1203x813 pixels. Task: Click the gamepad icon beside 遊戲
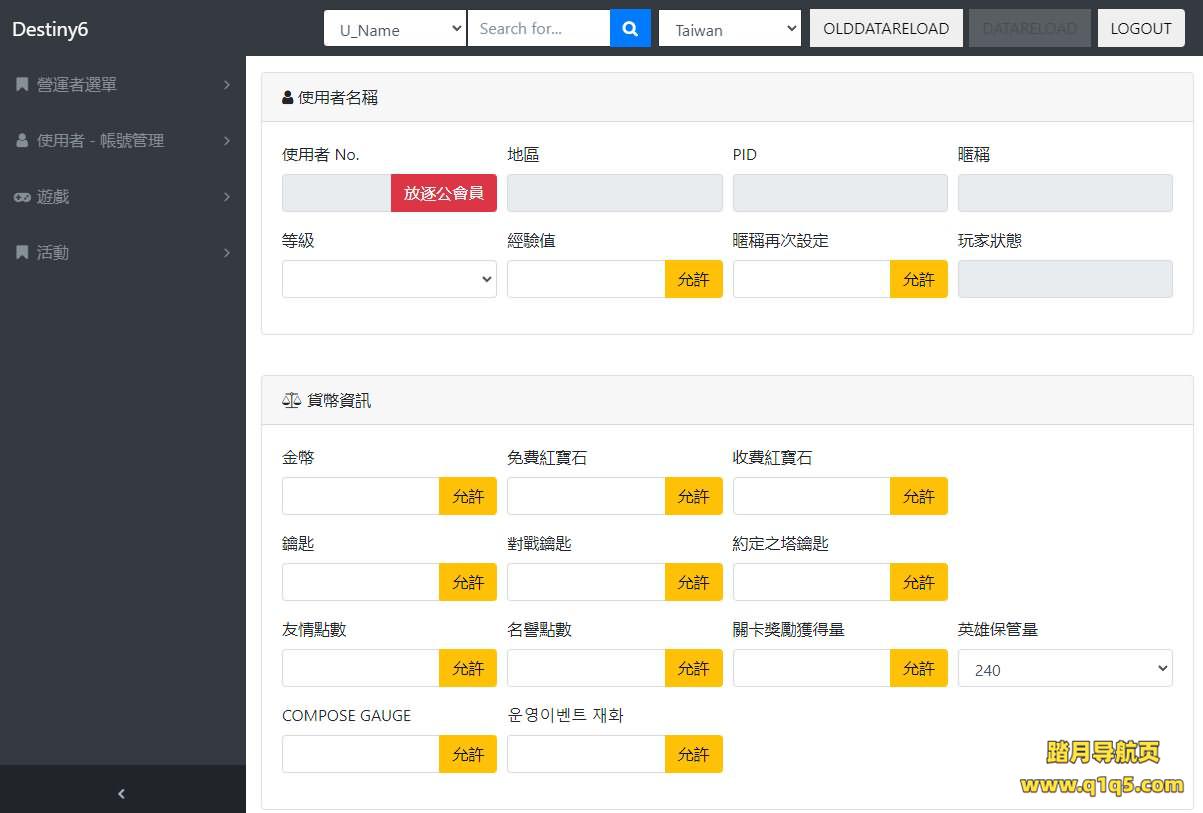tap(22, 197)
